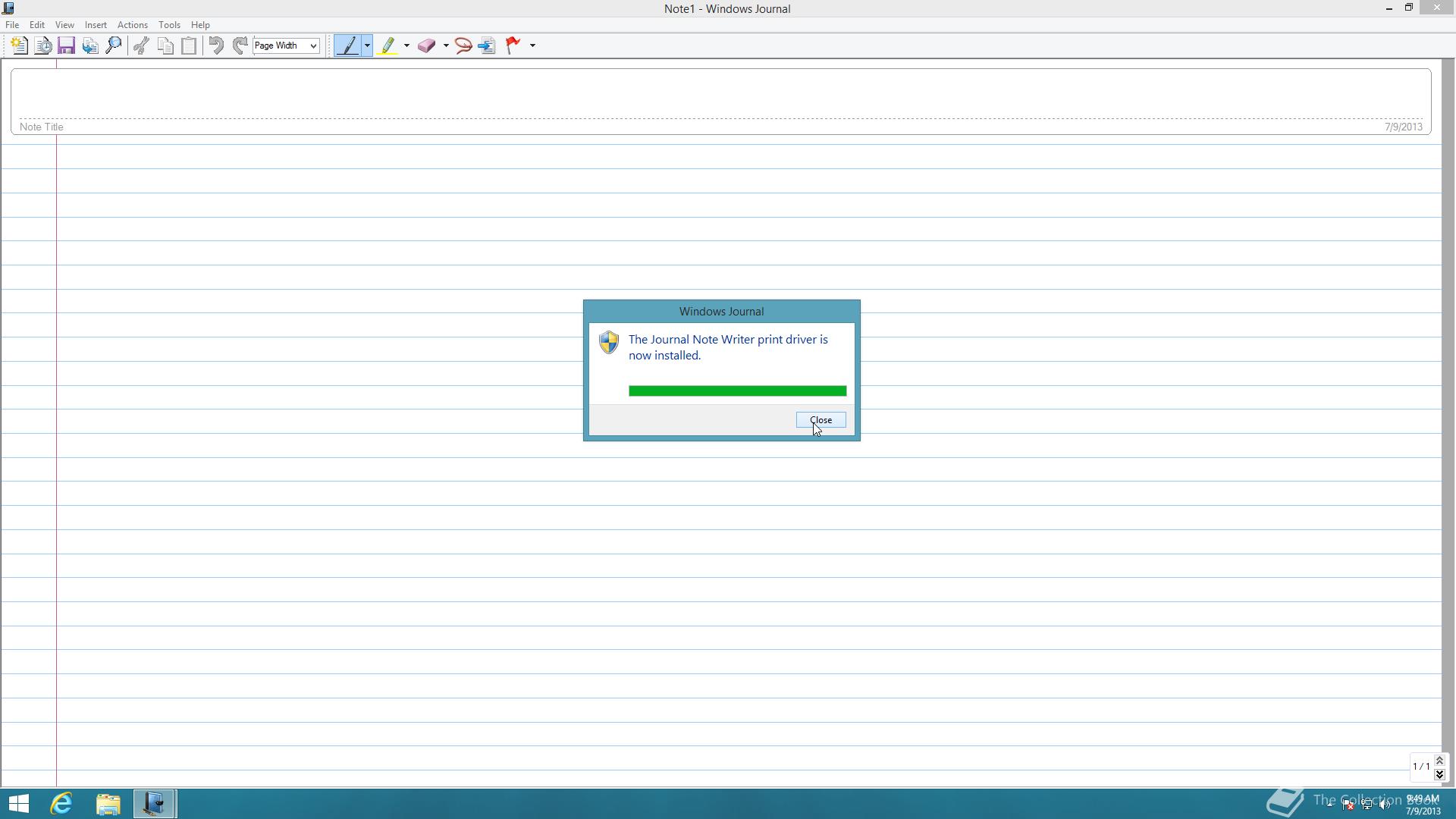Viewport: 1456px width, 819px height.
Task: Go to the previous page arrow
Action: (x=1439, y=761)
